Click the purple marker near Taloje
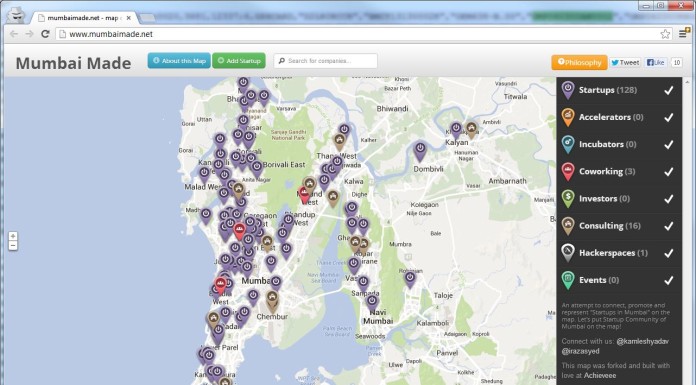 pyautogui.click(x=410, y=280)
